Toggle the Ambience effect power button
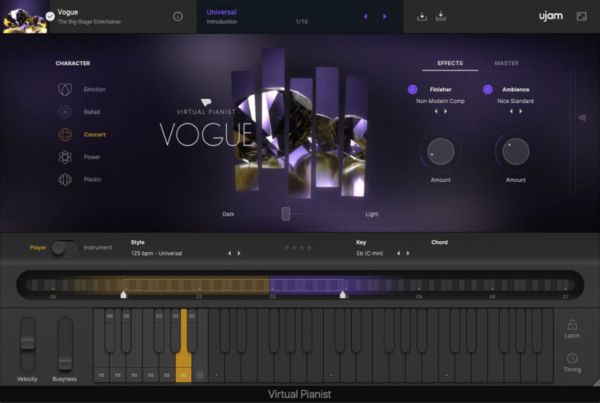 (488, 89)
